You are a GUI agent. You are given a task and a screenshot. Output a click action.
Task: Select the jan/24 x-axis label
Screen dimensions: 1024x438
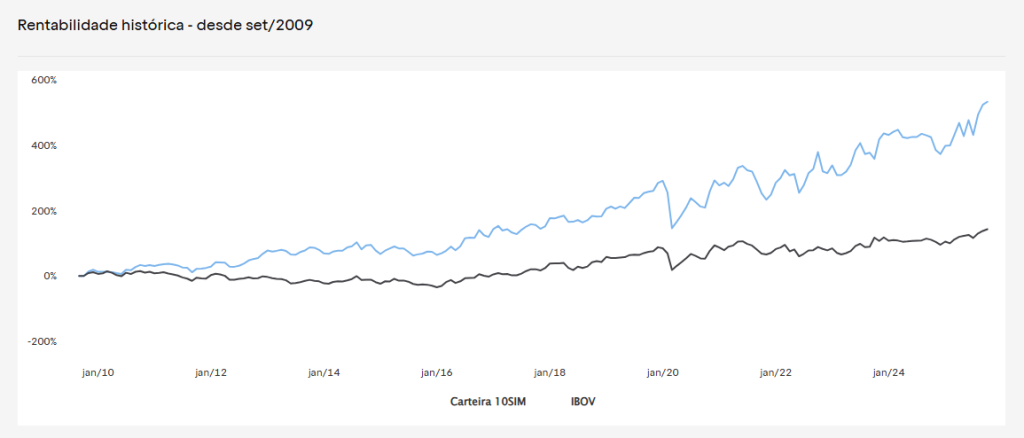[x=889, y=373]
